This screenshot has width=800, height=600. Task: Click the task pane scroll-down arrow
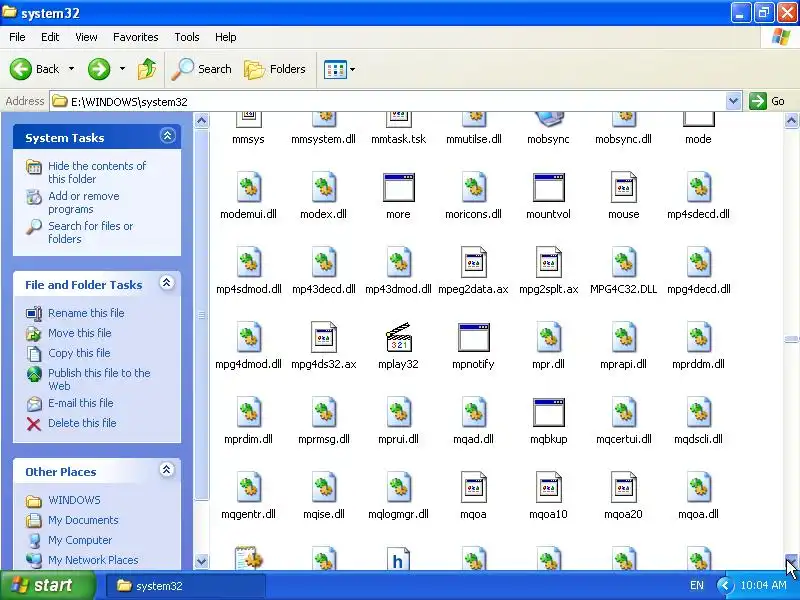(202, 561)
